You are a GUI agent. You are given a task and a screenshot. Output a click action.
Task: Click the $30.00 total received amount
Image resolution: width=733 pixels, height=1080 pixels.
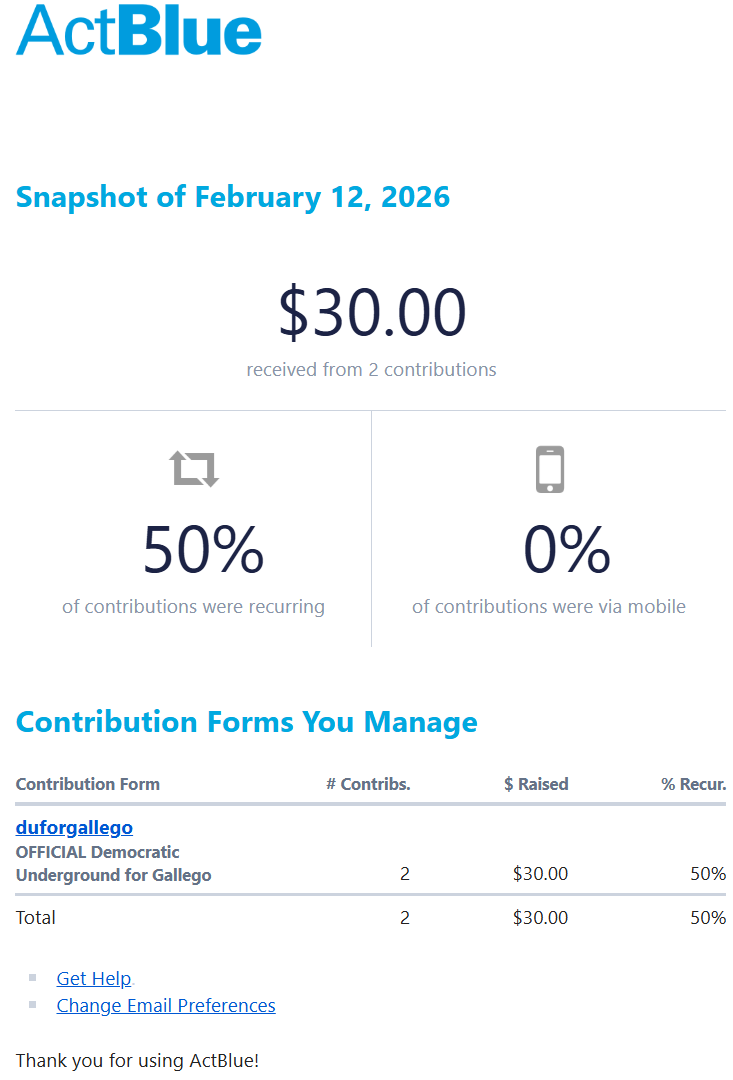pyautogui.click(x=371, y=312)
